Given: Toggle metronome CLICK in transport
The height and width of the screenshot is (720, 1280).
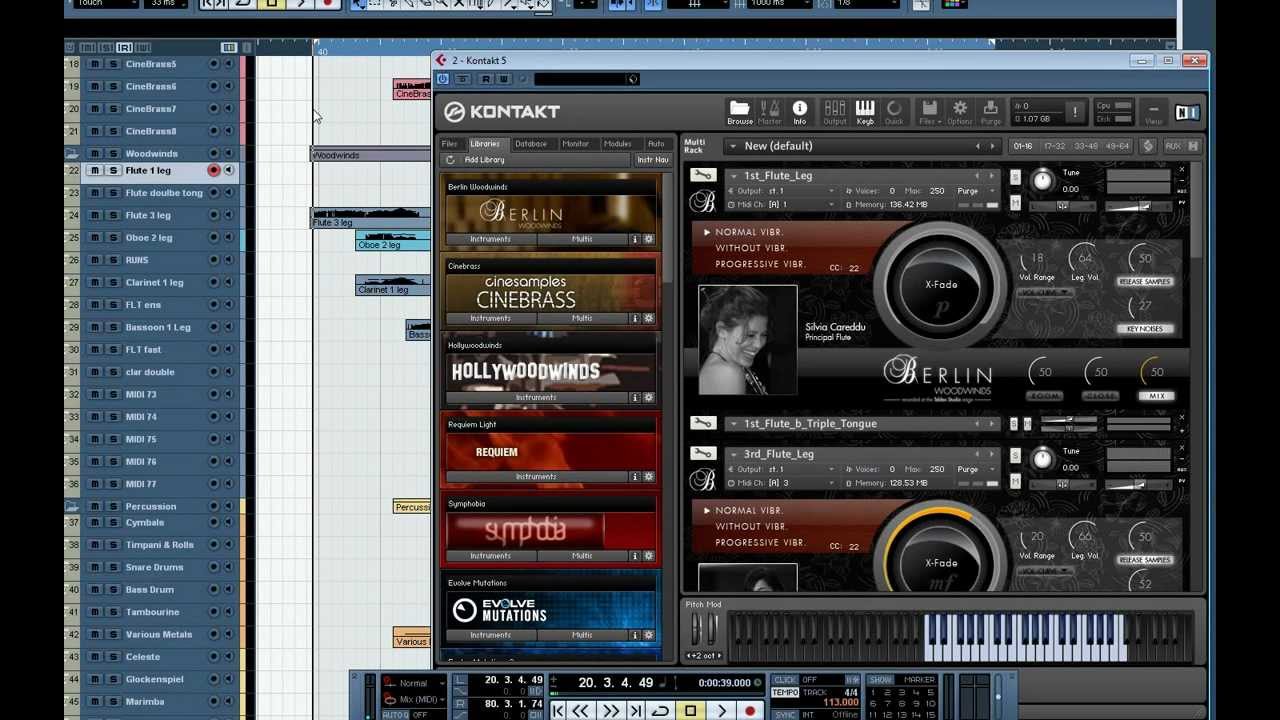Looking at the screenshot, I should 786,680.
